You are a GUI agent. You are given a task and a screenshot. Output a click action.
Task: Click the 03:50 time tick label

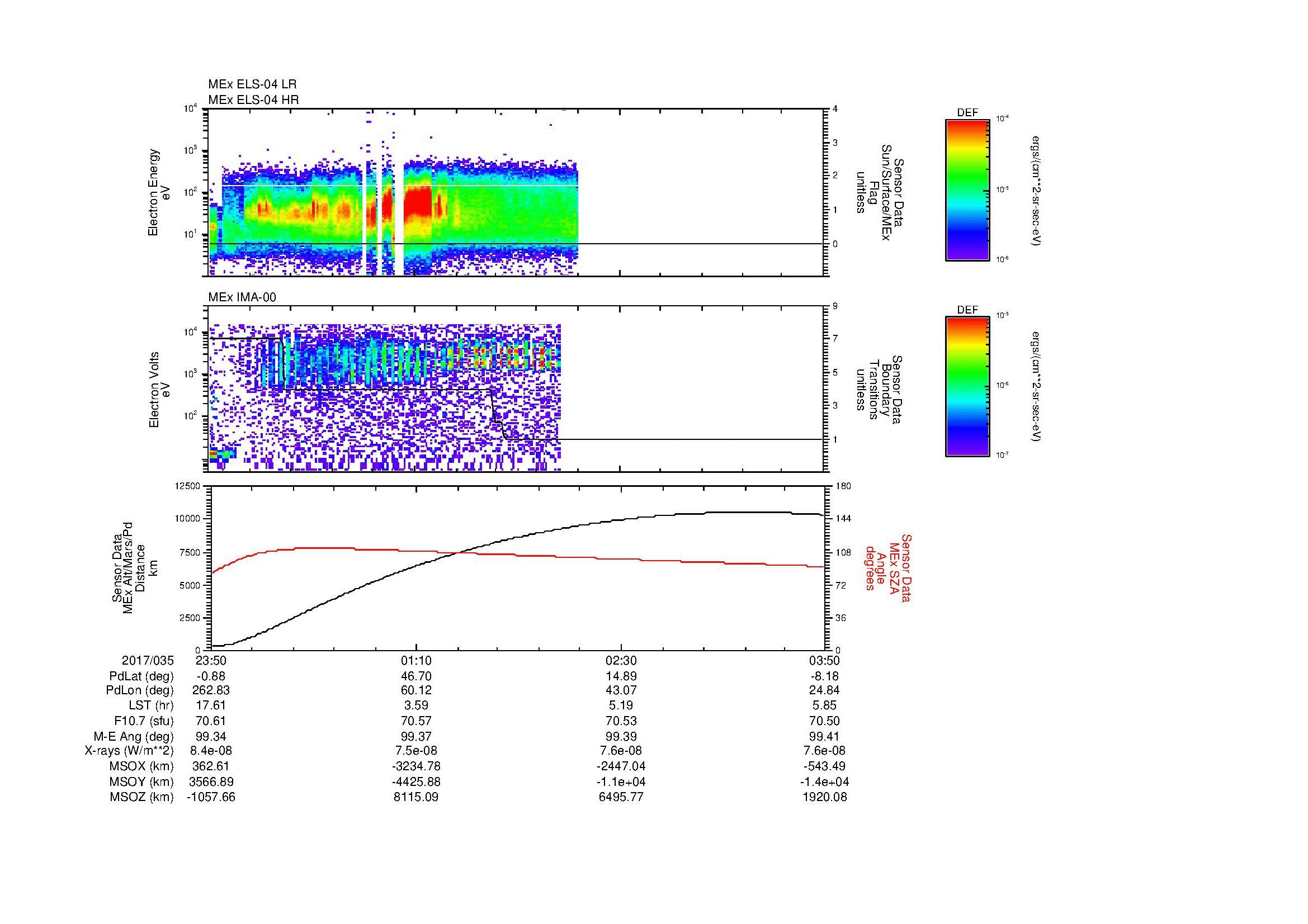pos(825,660)
